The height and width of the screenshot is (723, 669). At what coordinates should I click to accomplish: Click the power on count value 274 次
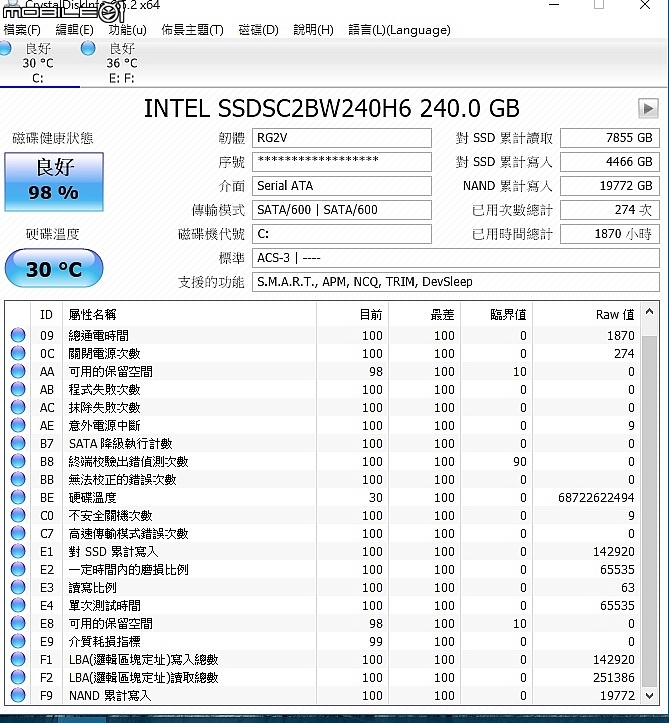tap(610, 210)
